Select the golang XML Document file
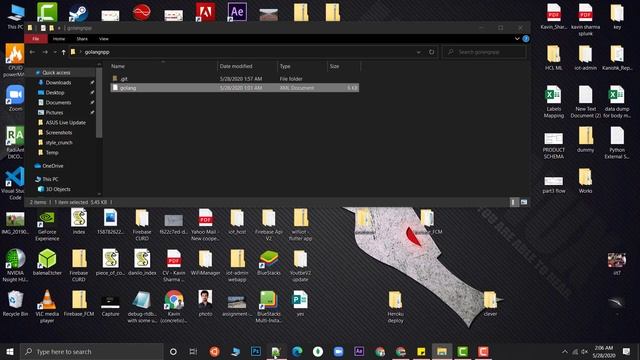Image resolution: width=640 pixels, height=360 pixels. 235,88
